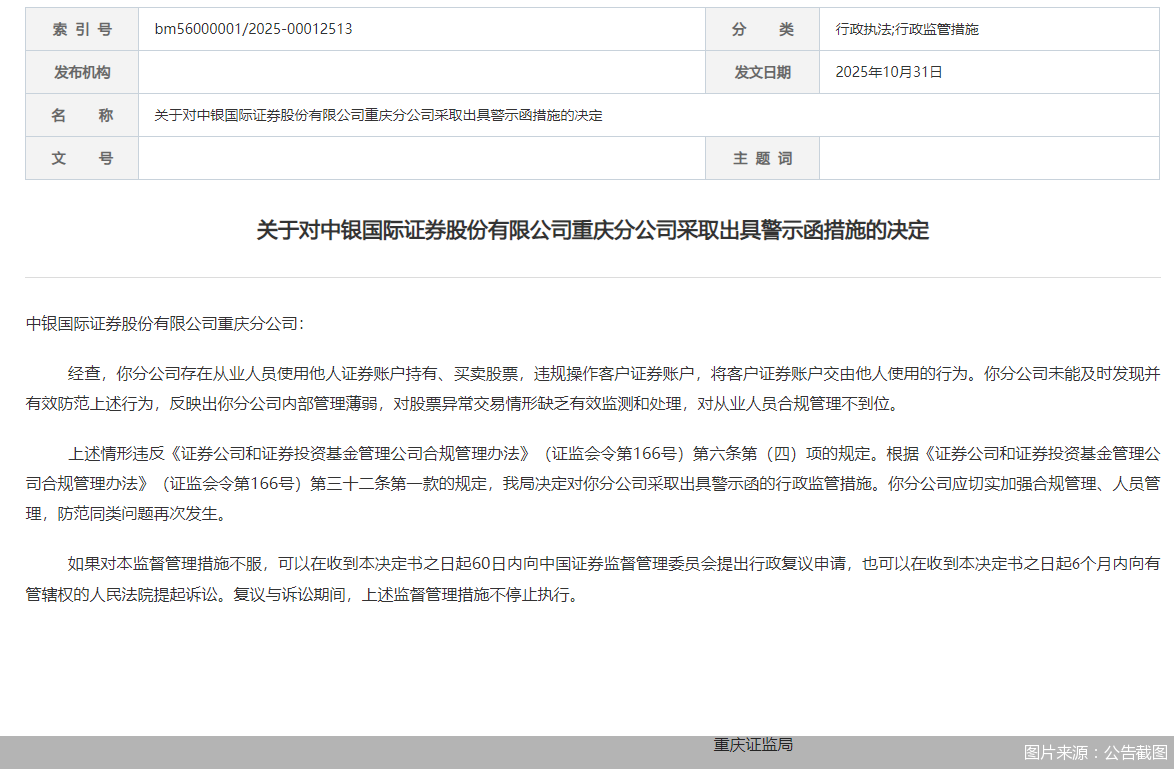Screen dimensions: 1174x769
Task: Click the empty cell beside 发布机构
Action: pyautogui.click(x=420, y=71)
